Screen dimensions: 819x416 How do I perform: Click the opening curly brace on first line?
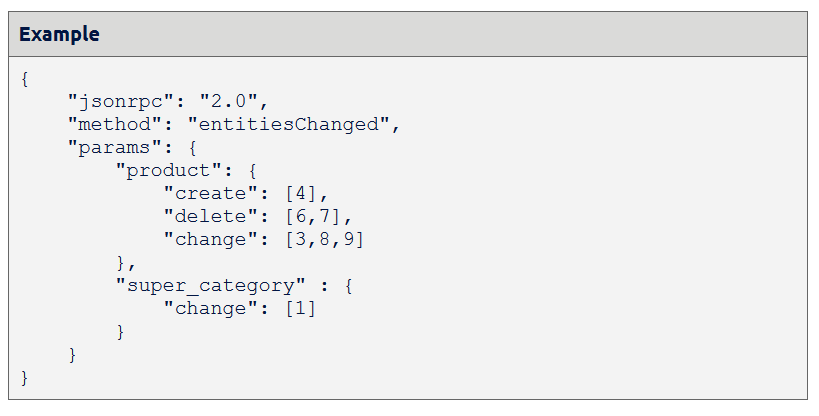pyautogui.click(x=25, y=78)
